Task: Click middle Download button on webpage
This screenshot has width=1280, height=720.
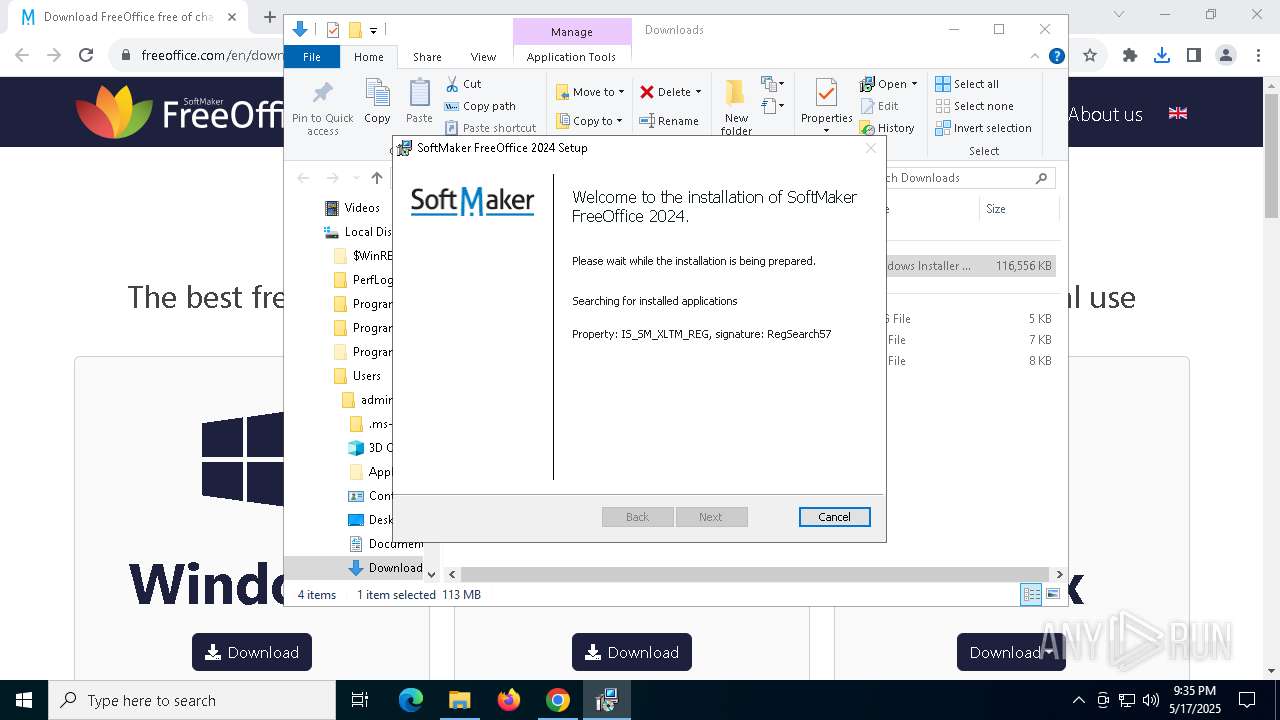Action: pos(632,652)
